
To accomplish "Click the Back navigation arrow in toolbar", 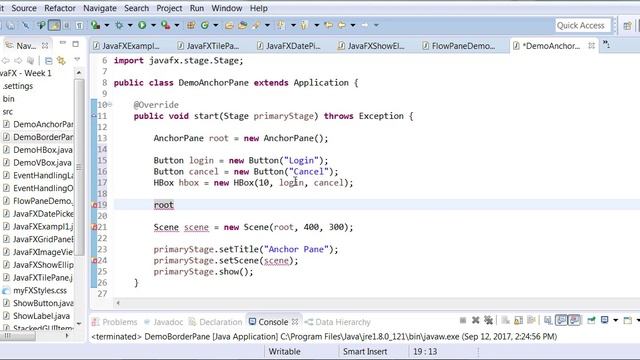I will click(x=341, y=25).
